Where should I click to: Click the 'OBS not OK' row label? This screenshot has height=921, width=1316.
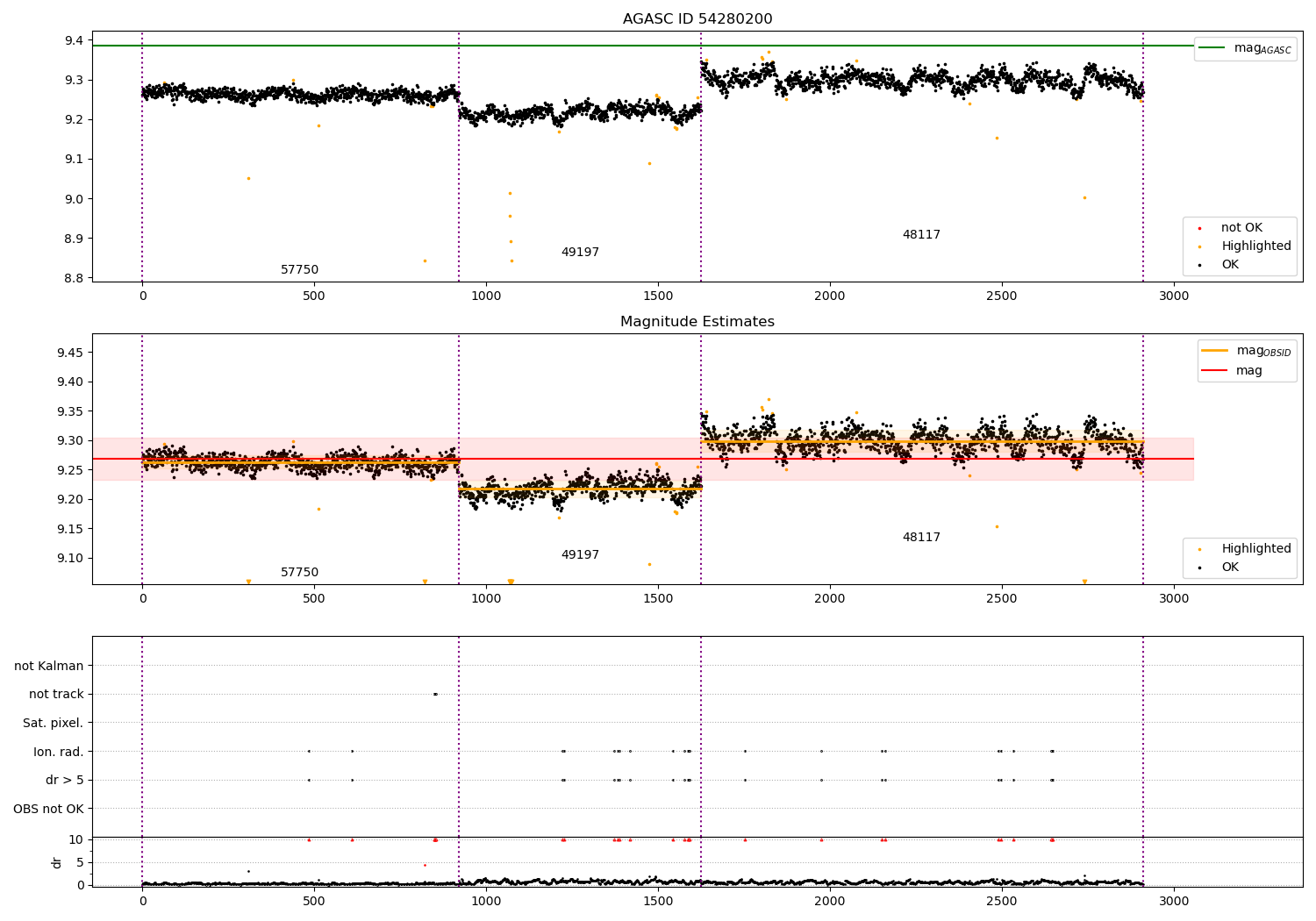tap(48, 810)
